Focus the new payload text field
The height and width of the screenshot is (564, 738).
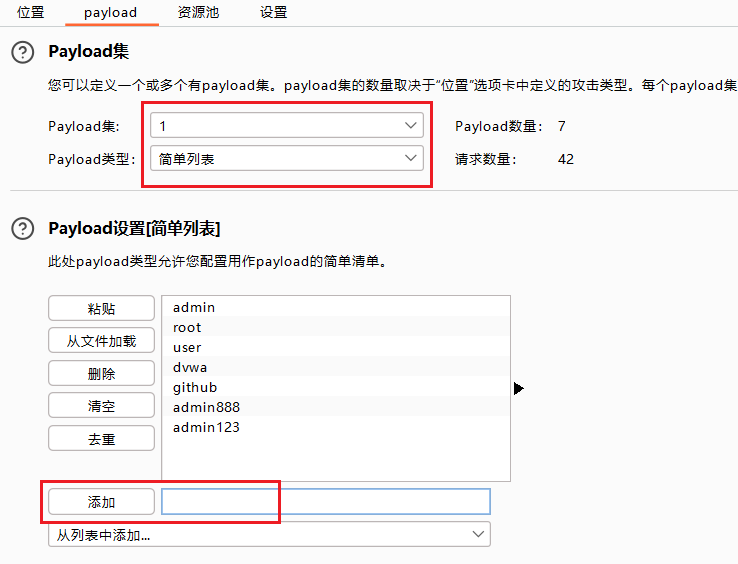tap(326, 502)
